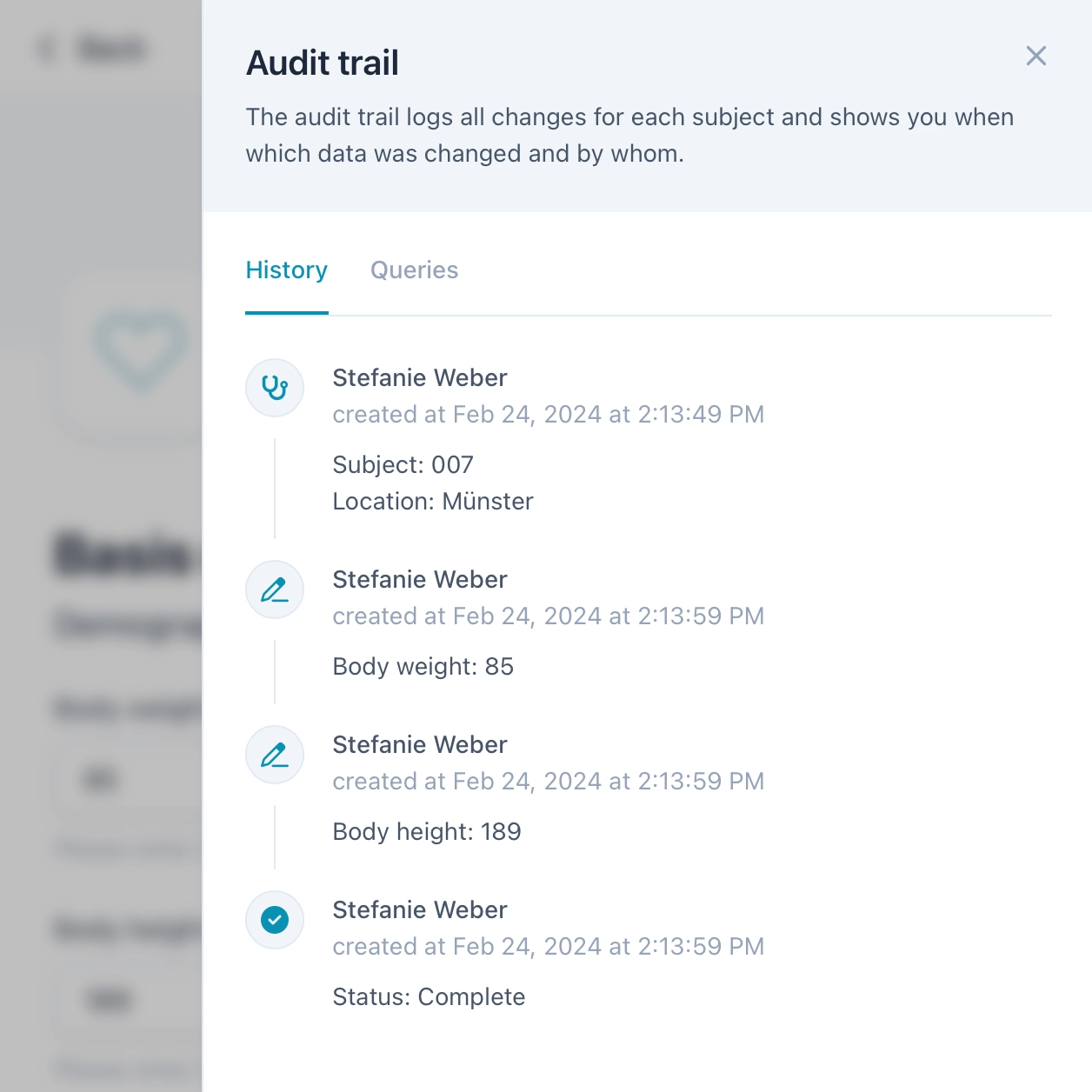
Task: Click the "Body weight: 85" change entry
Action: 423,667
